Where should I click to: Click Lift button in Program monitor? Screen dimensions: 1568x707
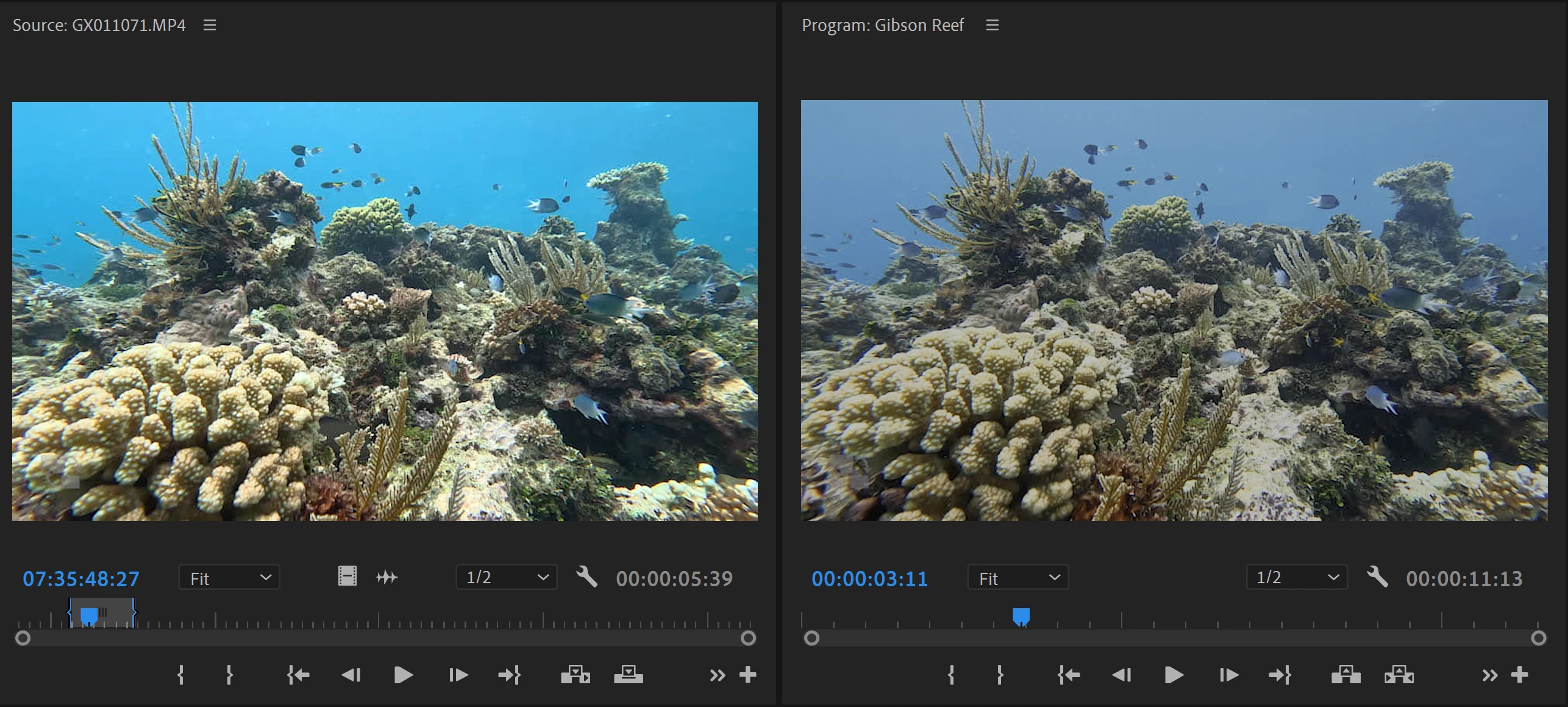[x=1345, y=675]
